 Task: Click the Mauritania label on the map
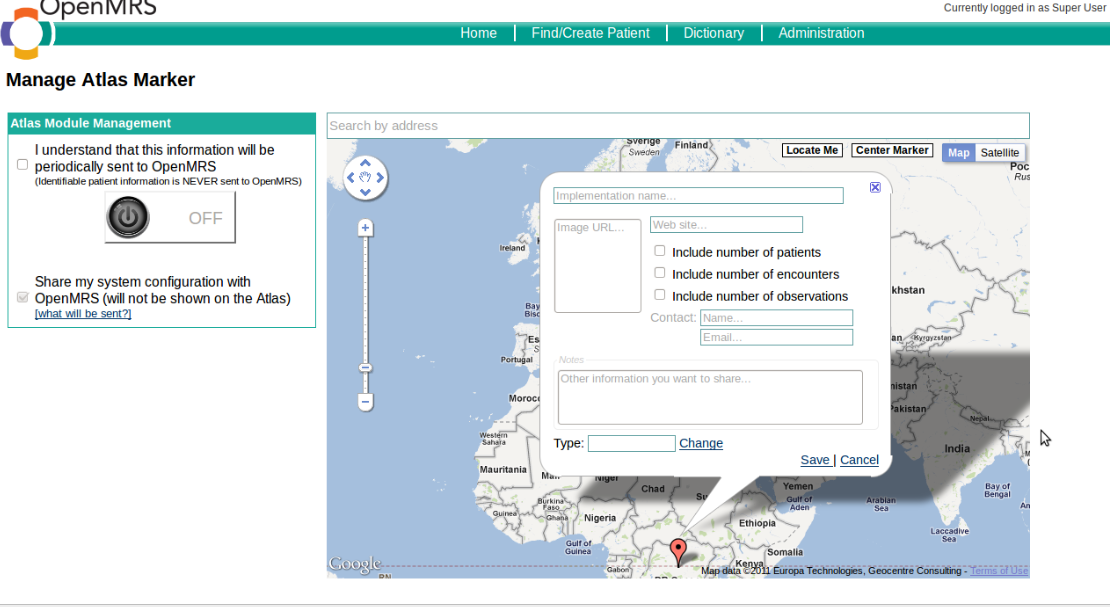[x=503, y=470]
